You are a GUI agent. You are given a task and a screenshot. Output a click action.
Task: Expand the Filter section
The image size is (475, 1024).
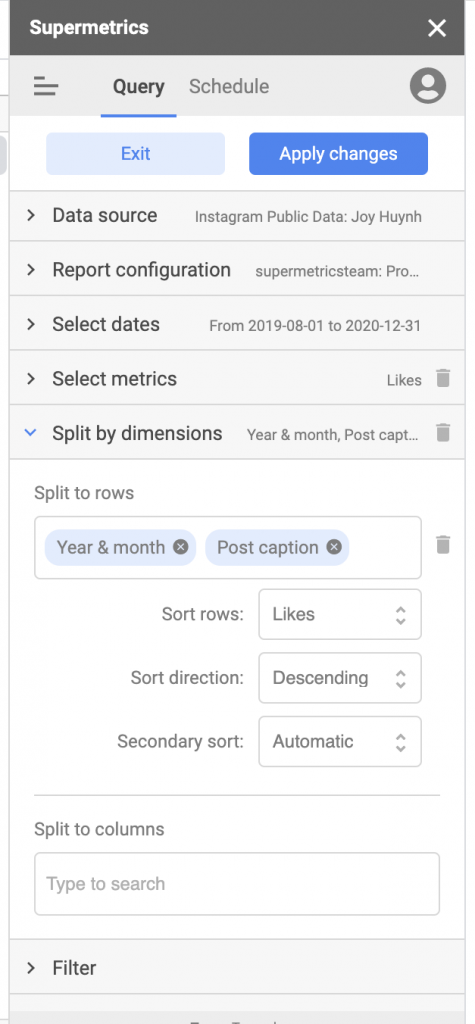point(237,968)
